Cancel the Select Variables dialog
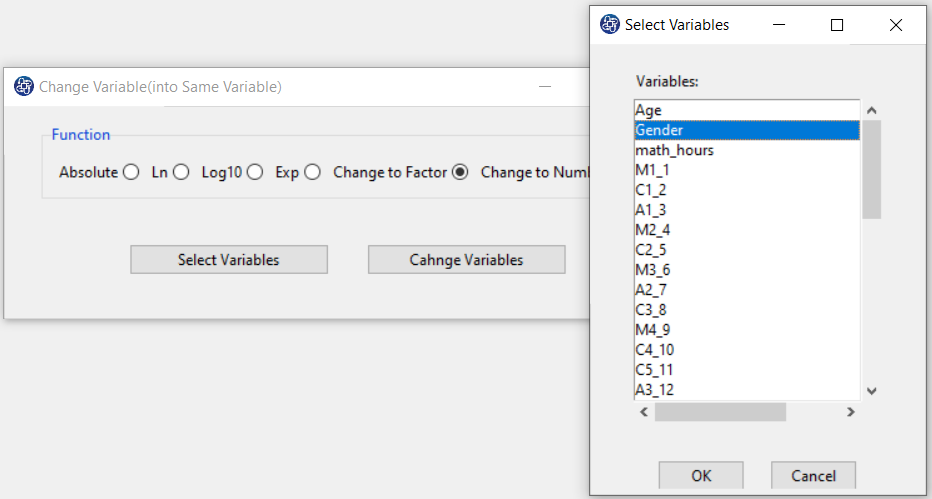Viewport: 932px width, 499px height. pyautogui.click(x=813, y=476)
